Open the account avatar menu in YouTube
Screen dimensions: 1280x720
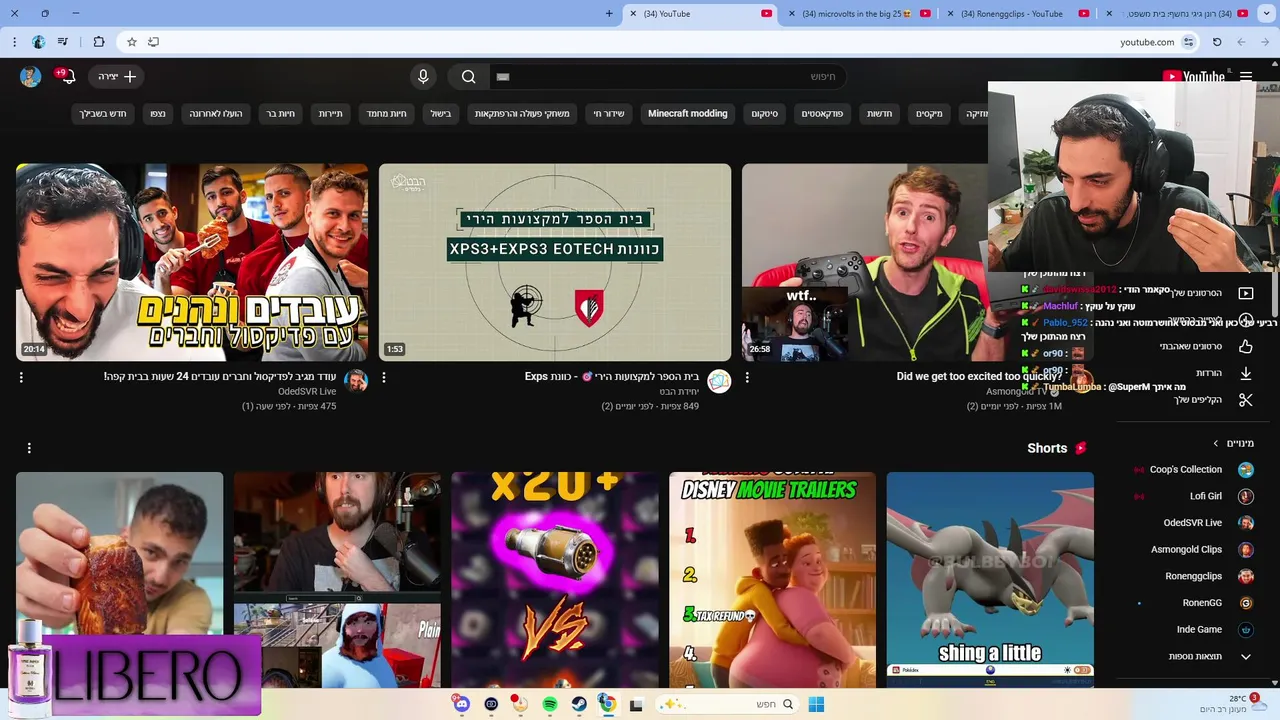coord(31,77)
